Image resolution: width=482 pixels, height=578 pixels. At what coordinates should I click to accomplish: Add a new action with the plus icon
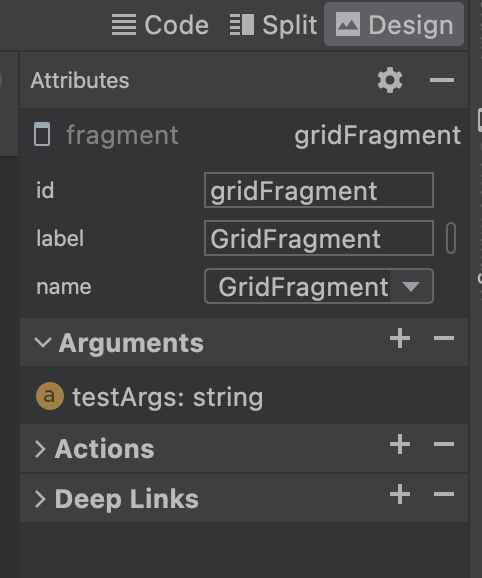point(400,444)
